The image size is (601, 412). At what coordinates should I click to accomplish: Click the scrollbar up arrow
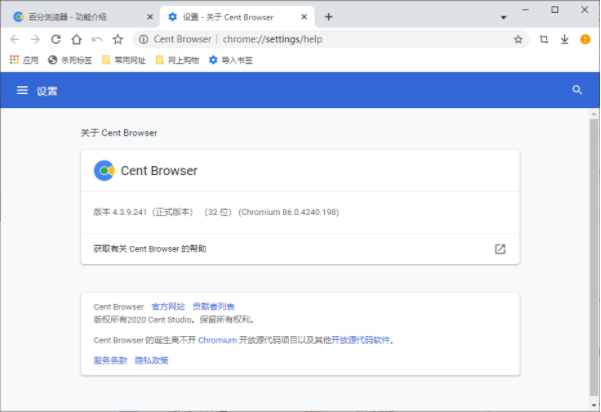[x=594, y=114]
